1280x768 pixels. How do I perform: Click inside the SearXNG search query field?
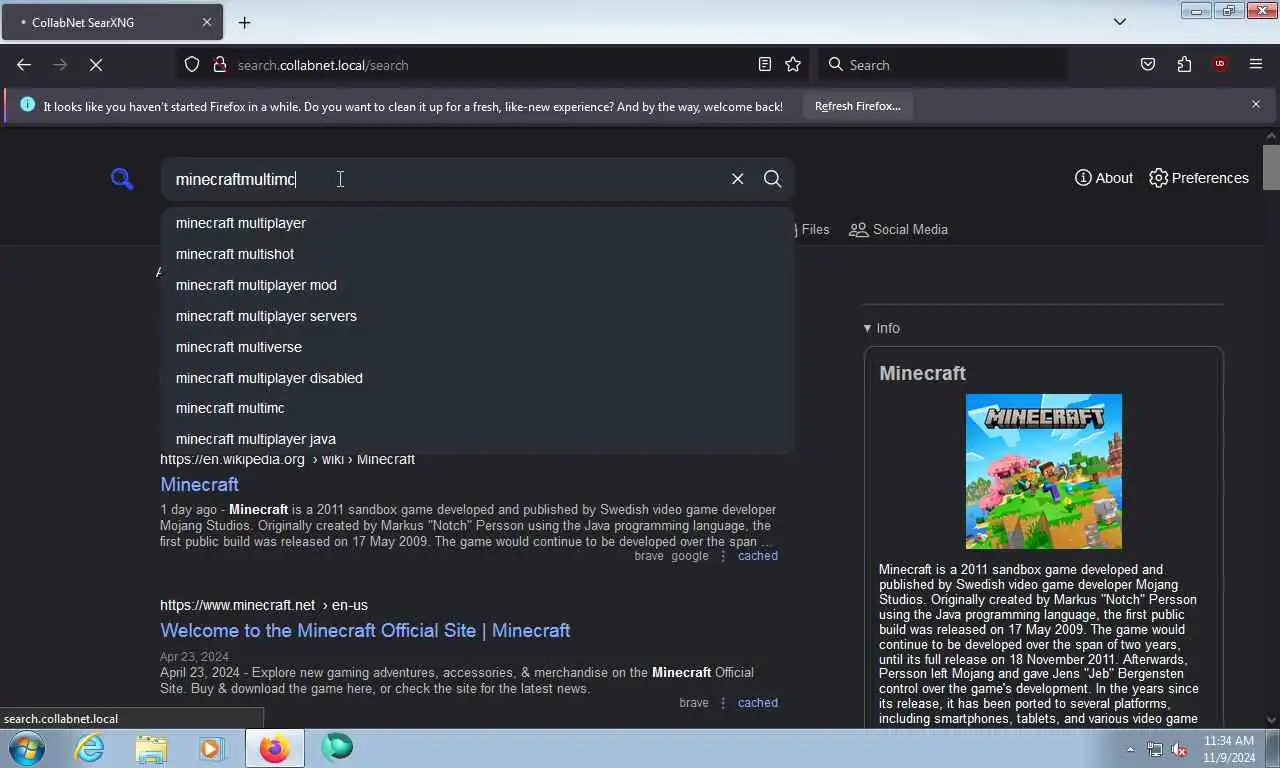pyautogui.click(x=445, y=179)
